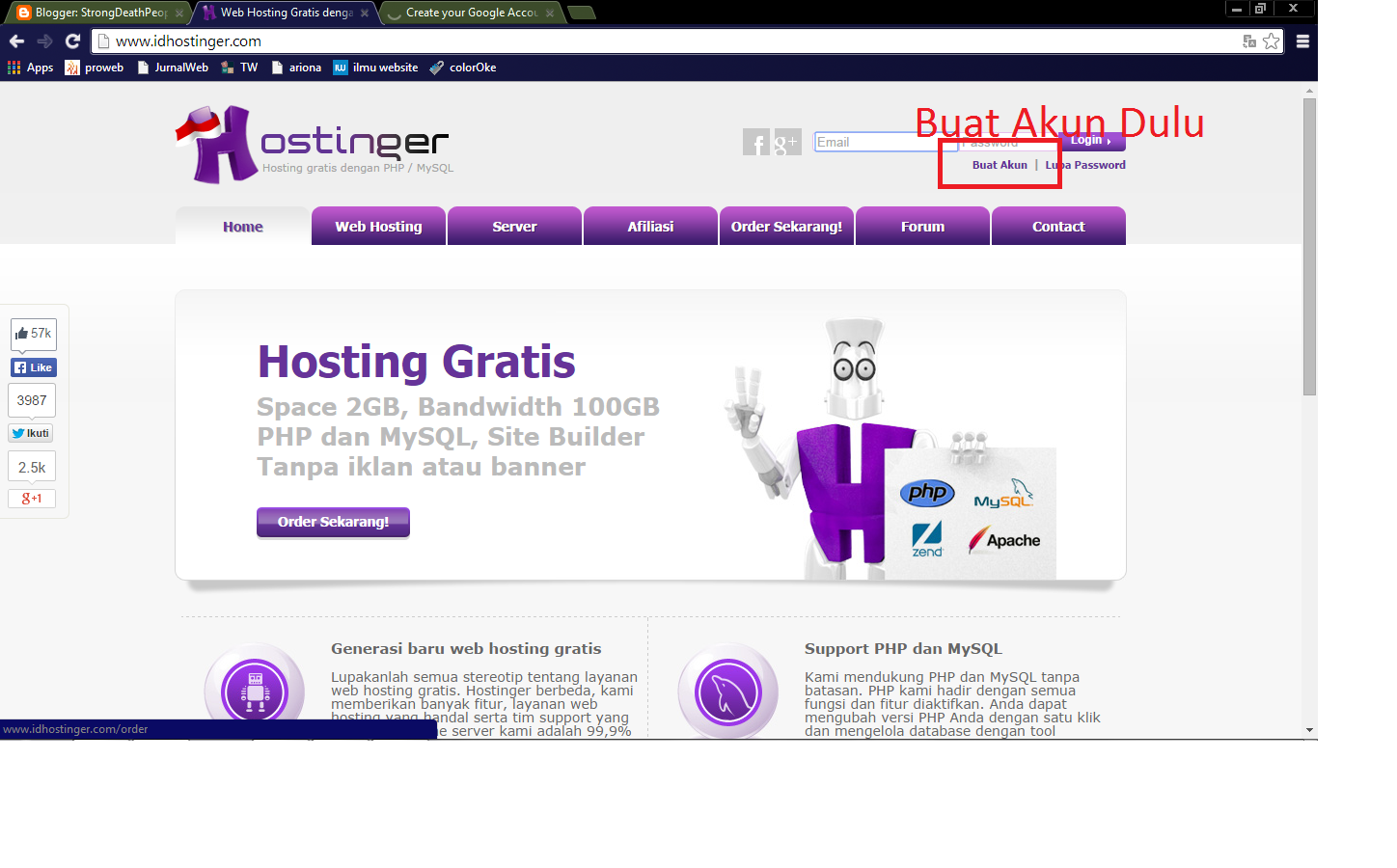Open the Order Sekarang! navigation item
Viewport: 1397px width, 868px height.
[x=786, y=227]
